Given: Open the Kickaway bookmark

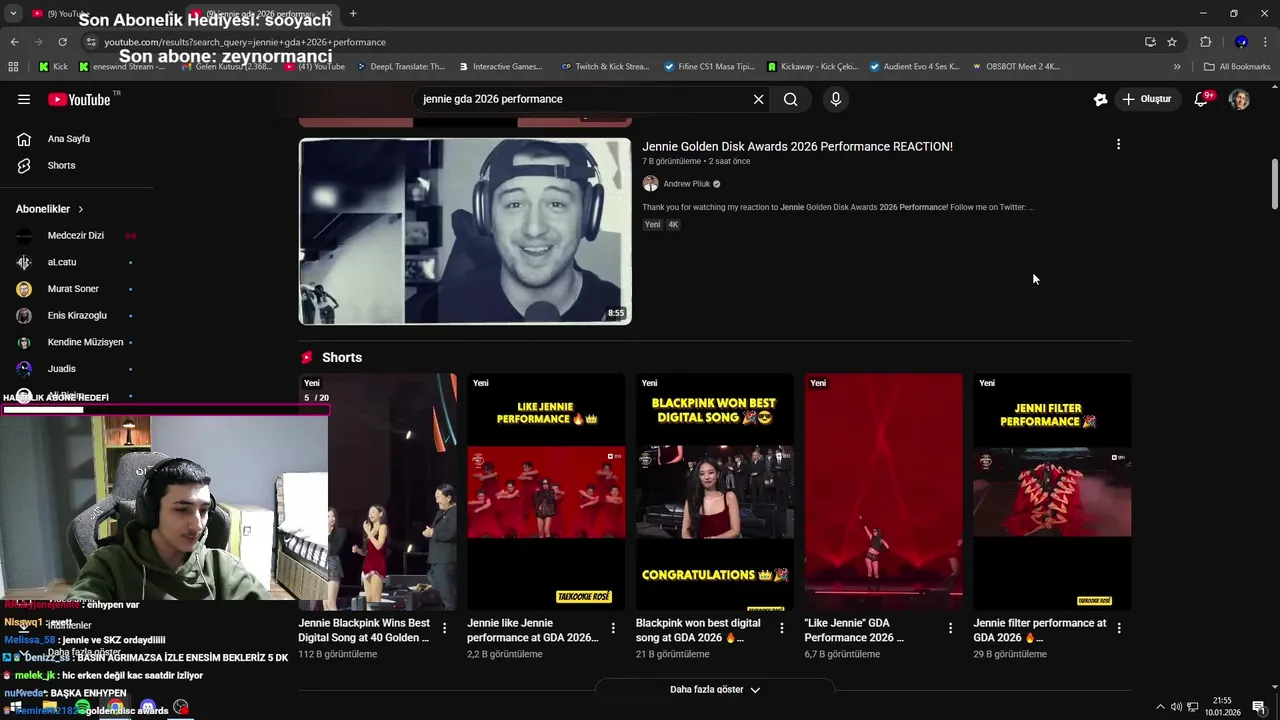Looking at the screenshot, I should [813, 67].
